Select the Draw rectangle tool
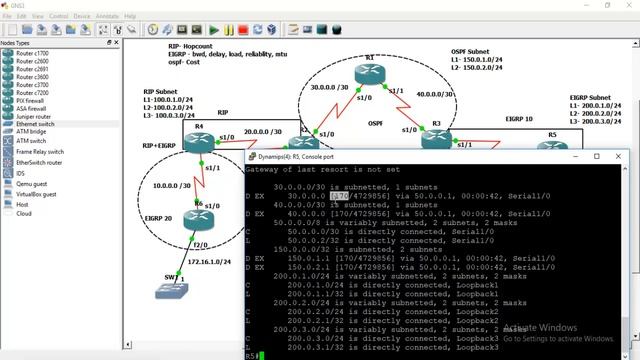Image resolution: width=640 pixels, height=360 pixels. coord(322,30)
